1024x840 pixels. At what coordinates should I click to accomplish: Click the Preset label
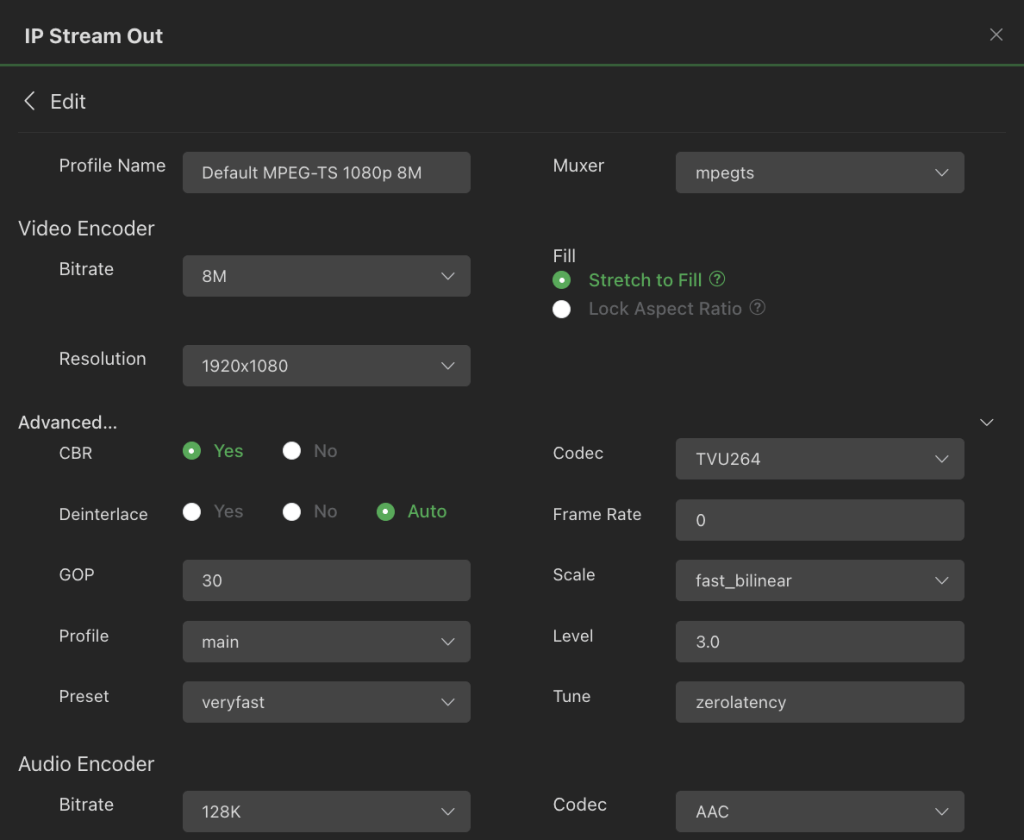(84, 696)
